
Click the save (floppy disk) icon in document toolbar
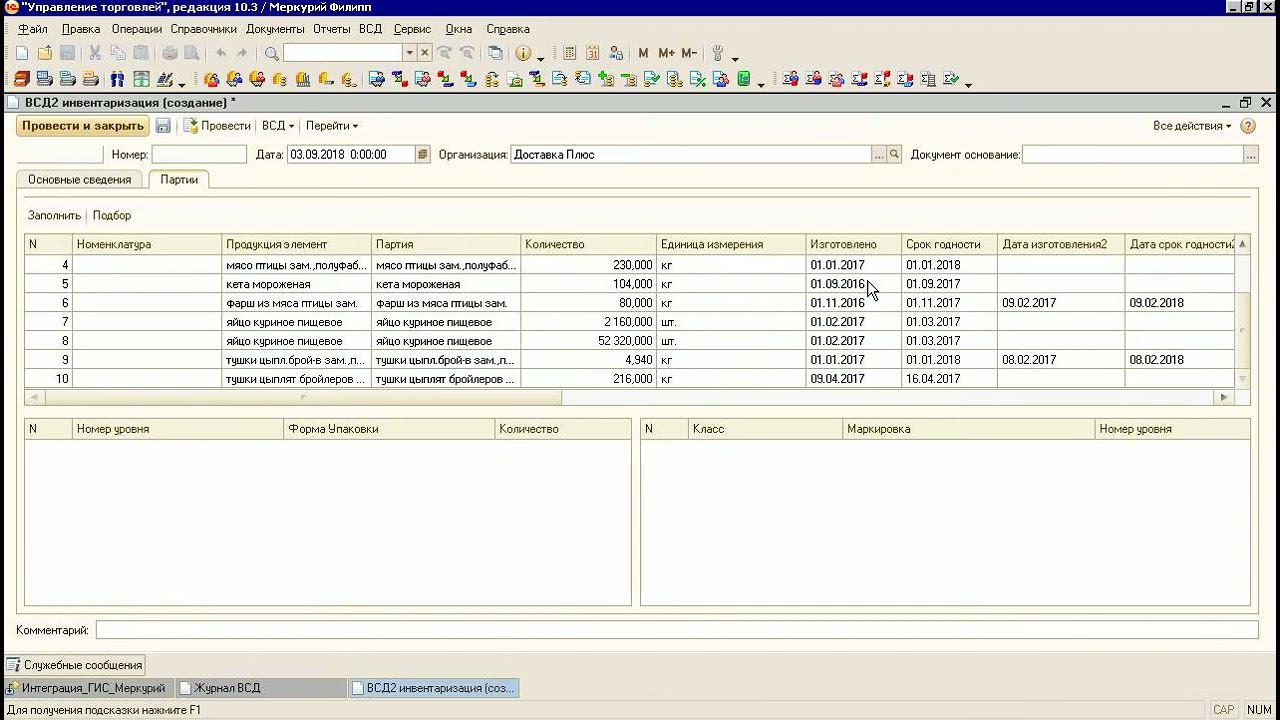pos(163,126)
